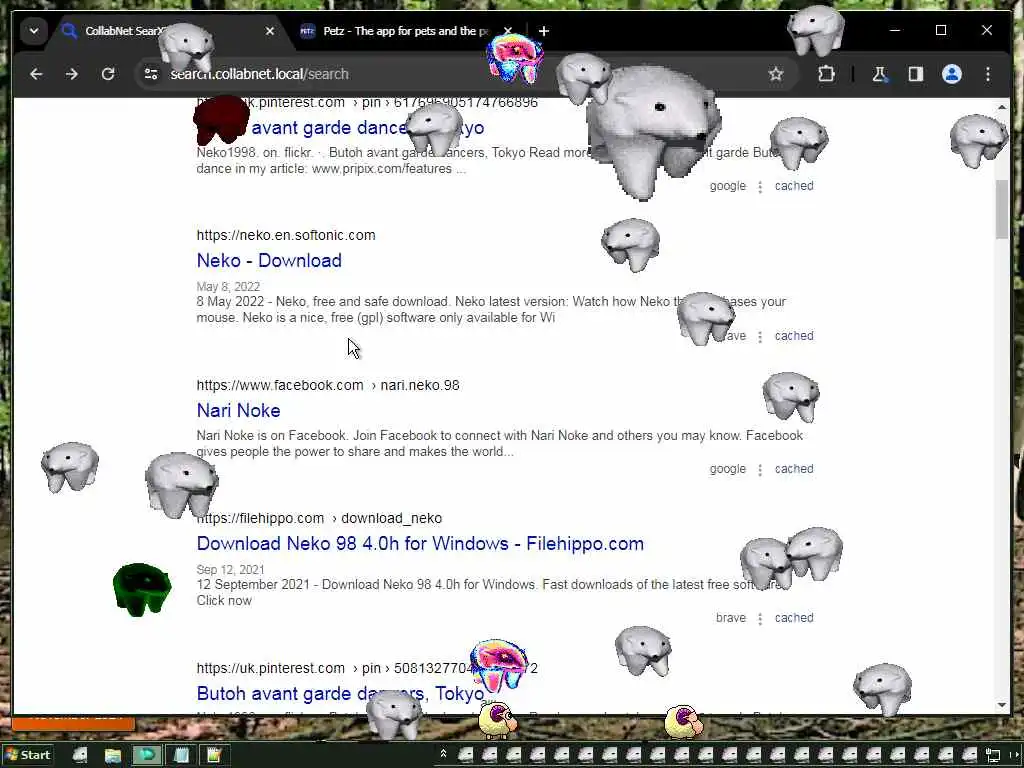This screenshot has height=768, width=1024.
Task: Open the Neko - Download result
Action: (269, 260)
